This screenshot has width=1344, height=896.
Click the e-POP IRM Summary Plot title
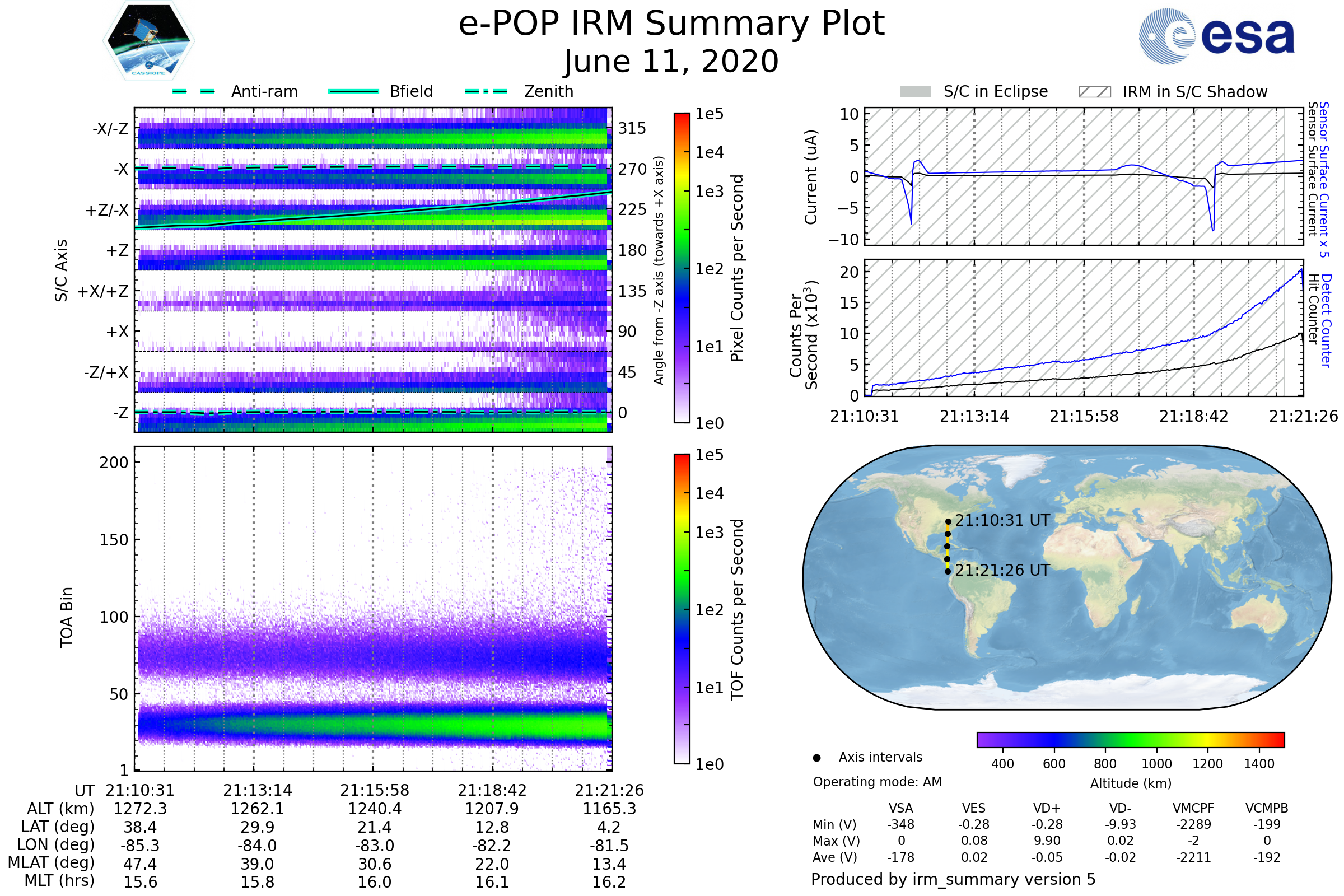pos(671,24)
